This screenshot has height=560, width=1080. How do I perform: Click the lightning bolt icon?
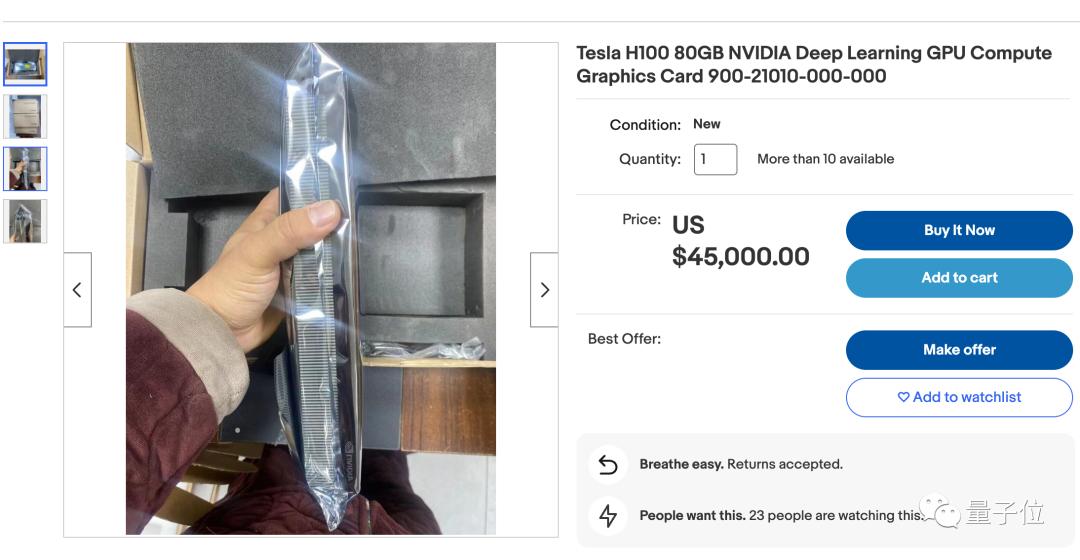(608, 515)
